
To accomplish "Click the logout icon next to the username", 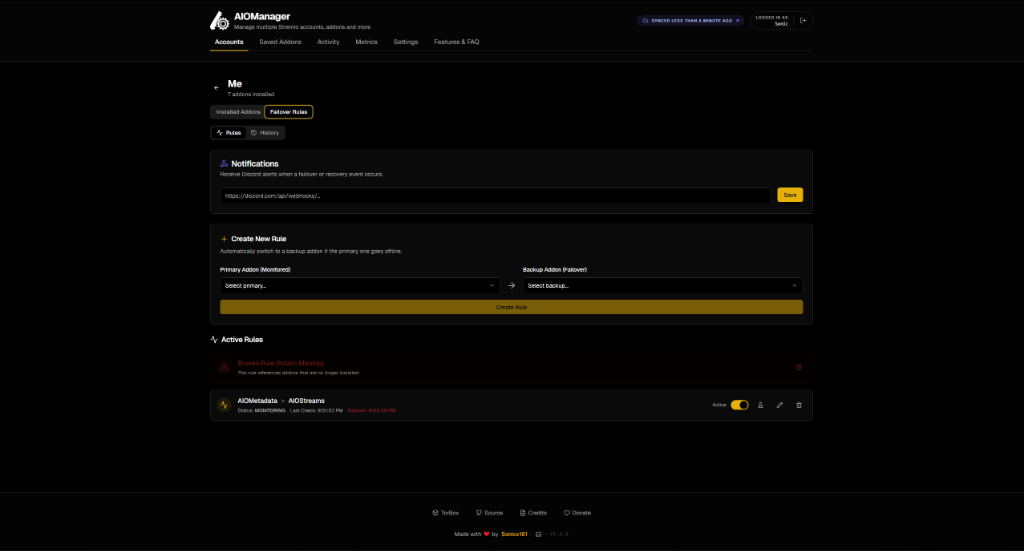I will pyautogui.click(x=803, y=20).
